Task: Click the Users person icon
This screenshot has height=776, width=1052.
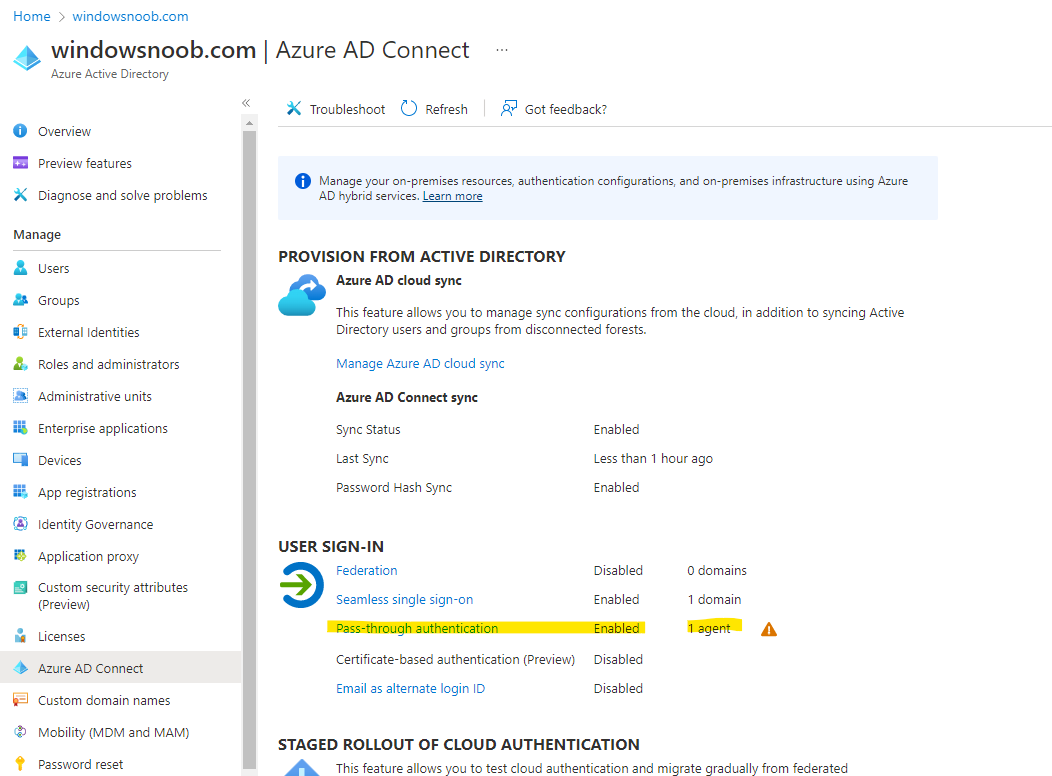Action: tap(20, 268)
